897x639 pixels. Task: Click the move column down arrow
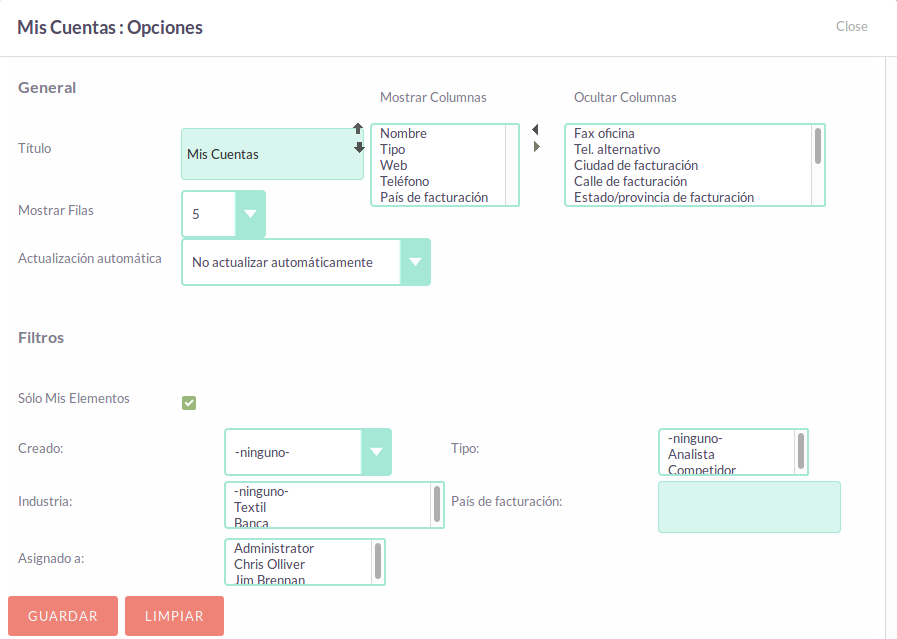click(x=359, y=147)
